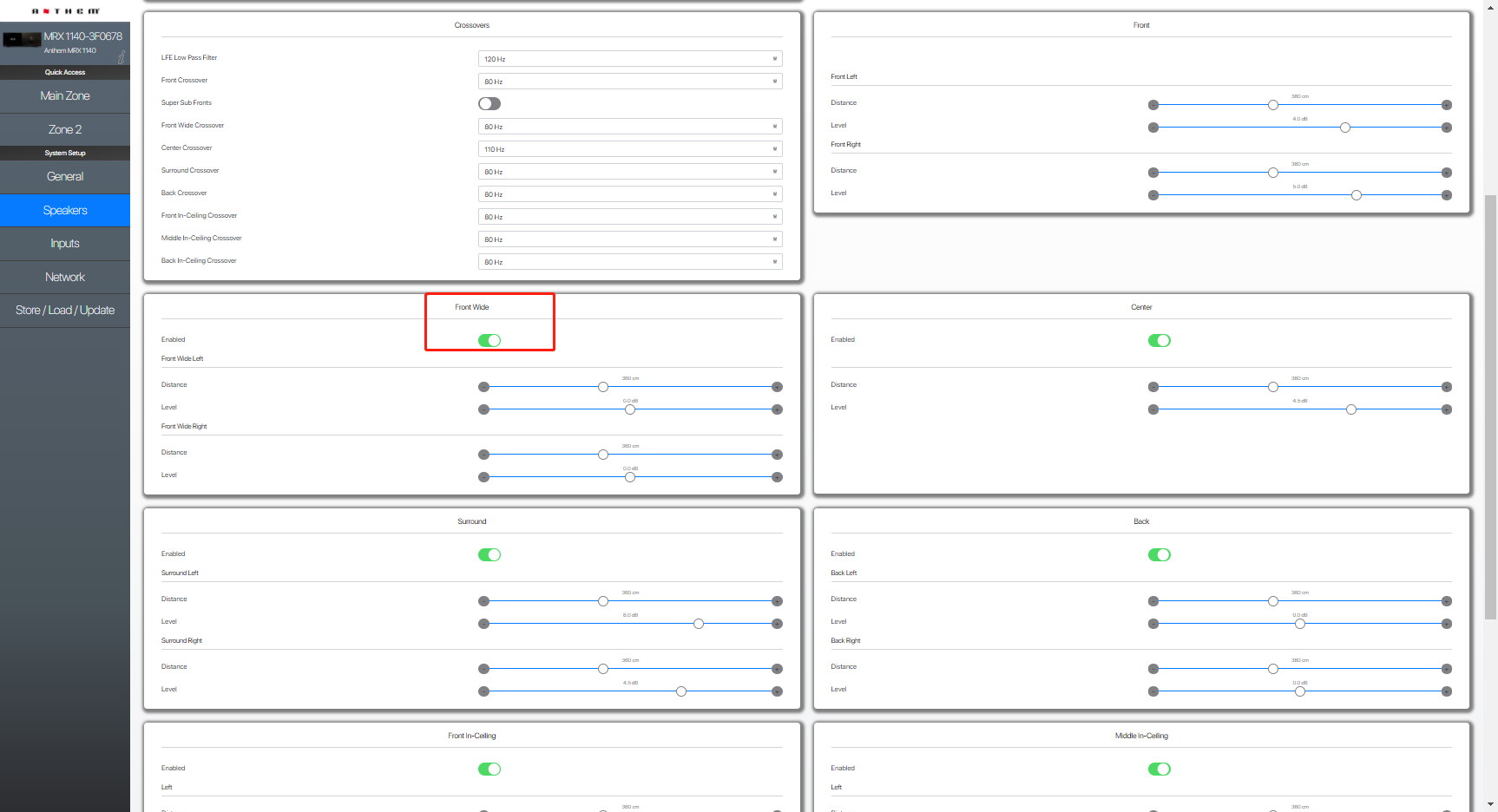Screen dimensions: 1498x812
Task: Open Back In-Ceiling Crossover dropdown
Action: point(630,262)
